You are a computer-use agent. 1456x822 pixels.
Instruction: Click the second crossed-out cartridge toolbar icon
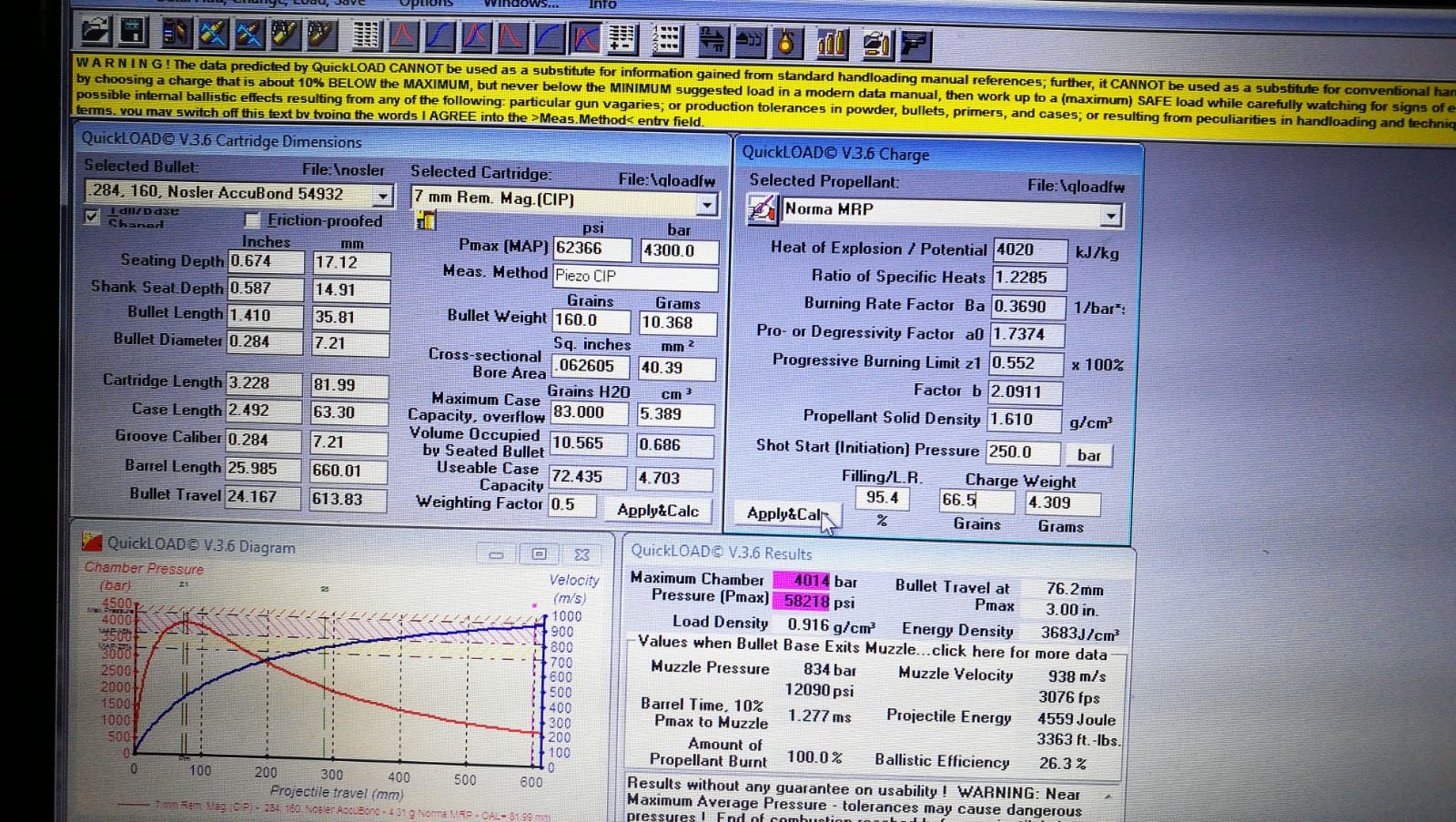coord(248,35)
